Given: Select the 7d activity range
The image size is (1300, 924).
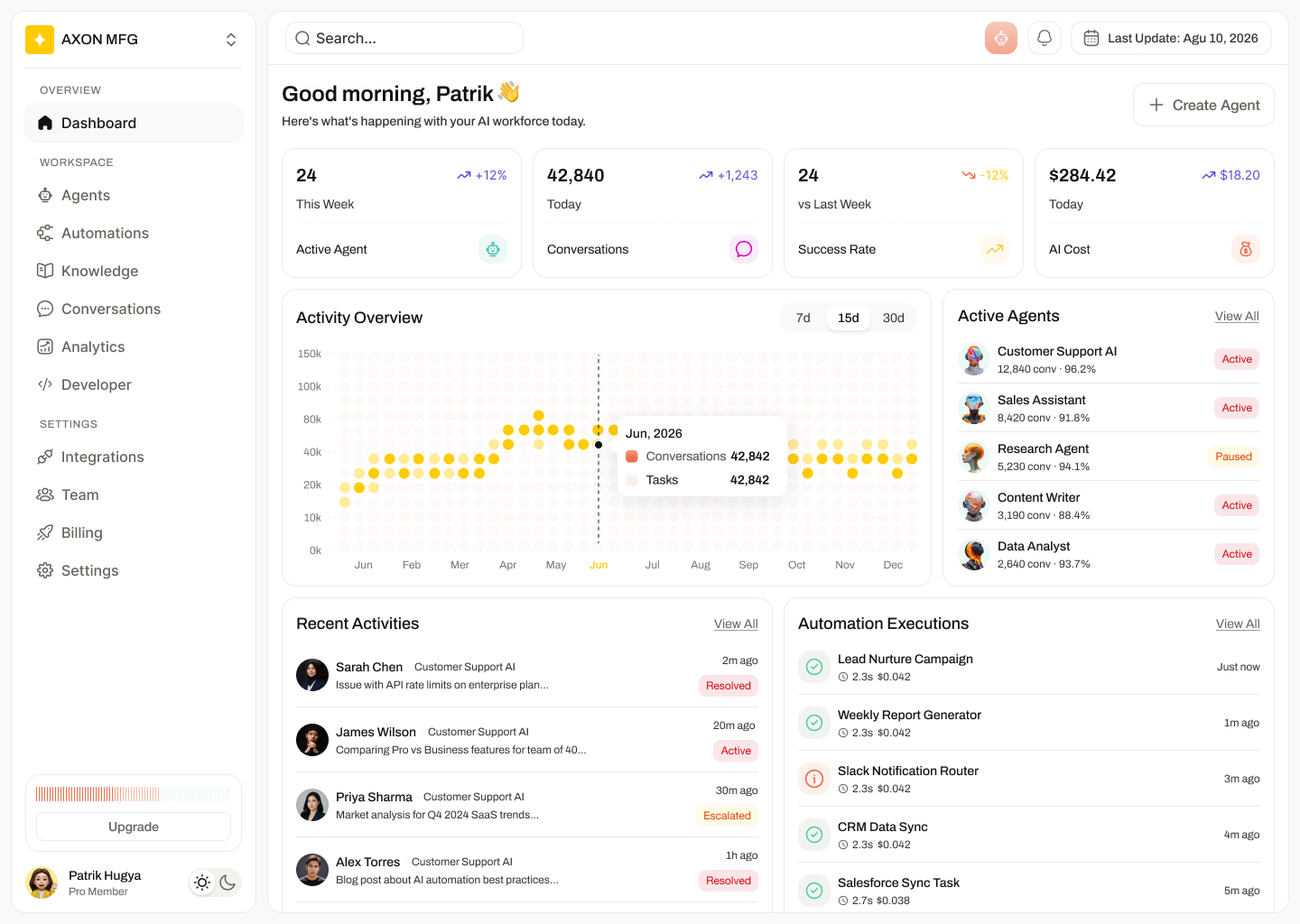Looking at the screenshot, I should (803, 318).
